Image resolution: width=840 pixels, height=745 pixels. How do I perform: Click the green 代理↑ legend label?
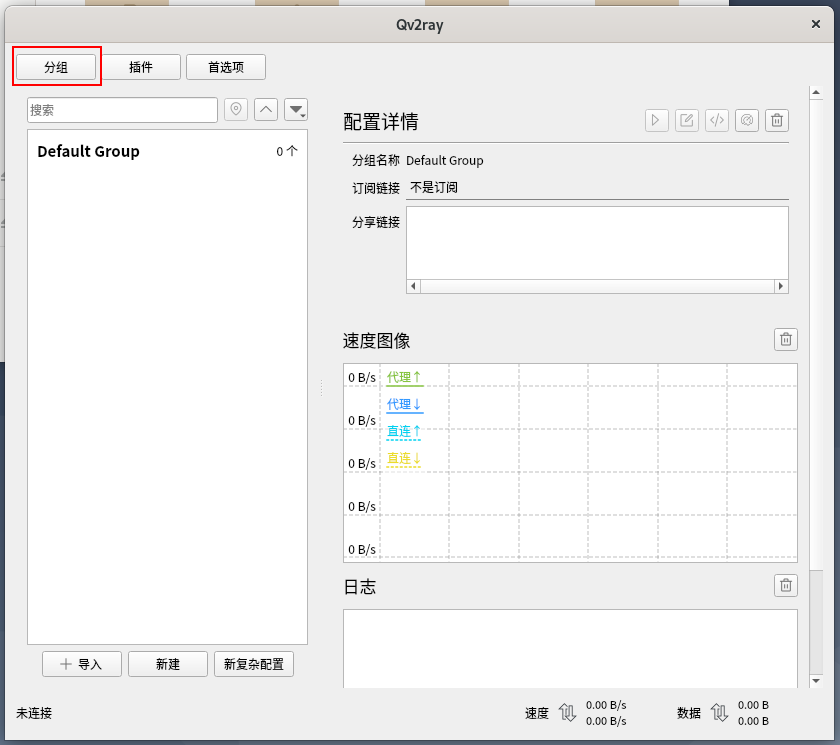[x=404, y=378]
